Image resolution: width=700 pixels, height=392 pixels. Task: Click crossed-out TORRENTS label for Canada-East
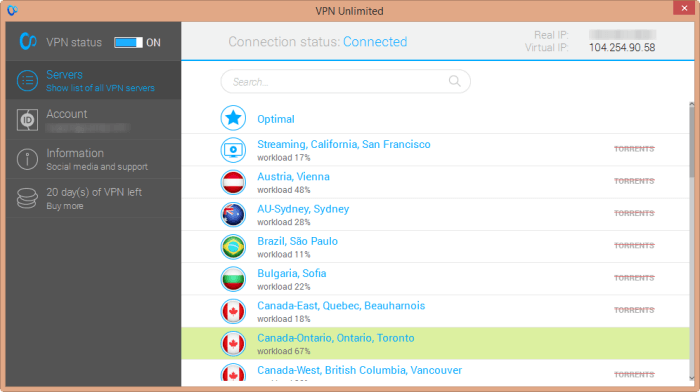pos(634,310)
